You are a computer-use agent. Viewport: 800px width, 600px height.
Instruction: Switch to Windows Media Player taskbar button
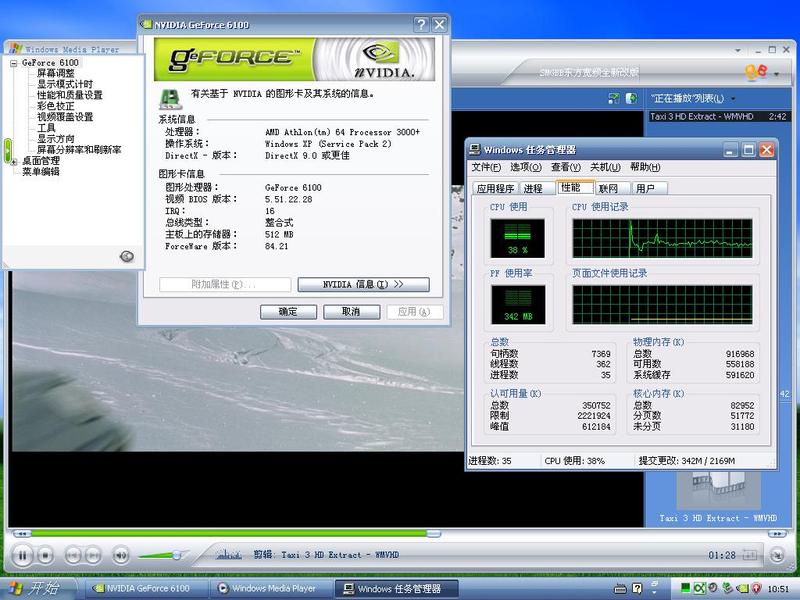(271, 588)
